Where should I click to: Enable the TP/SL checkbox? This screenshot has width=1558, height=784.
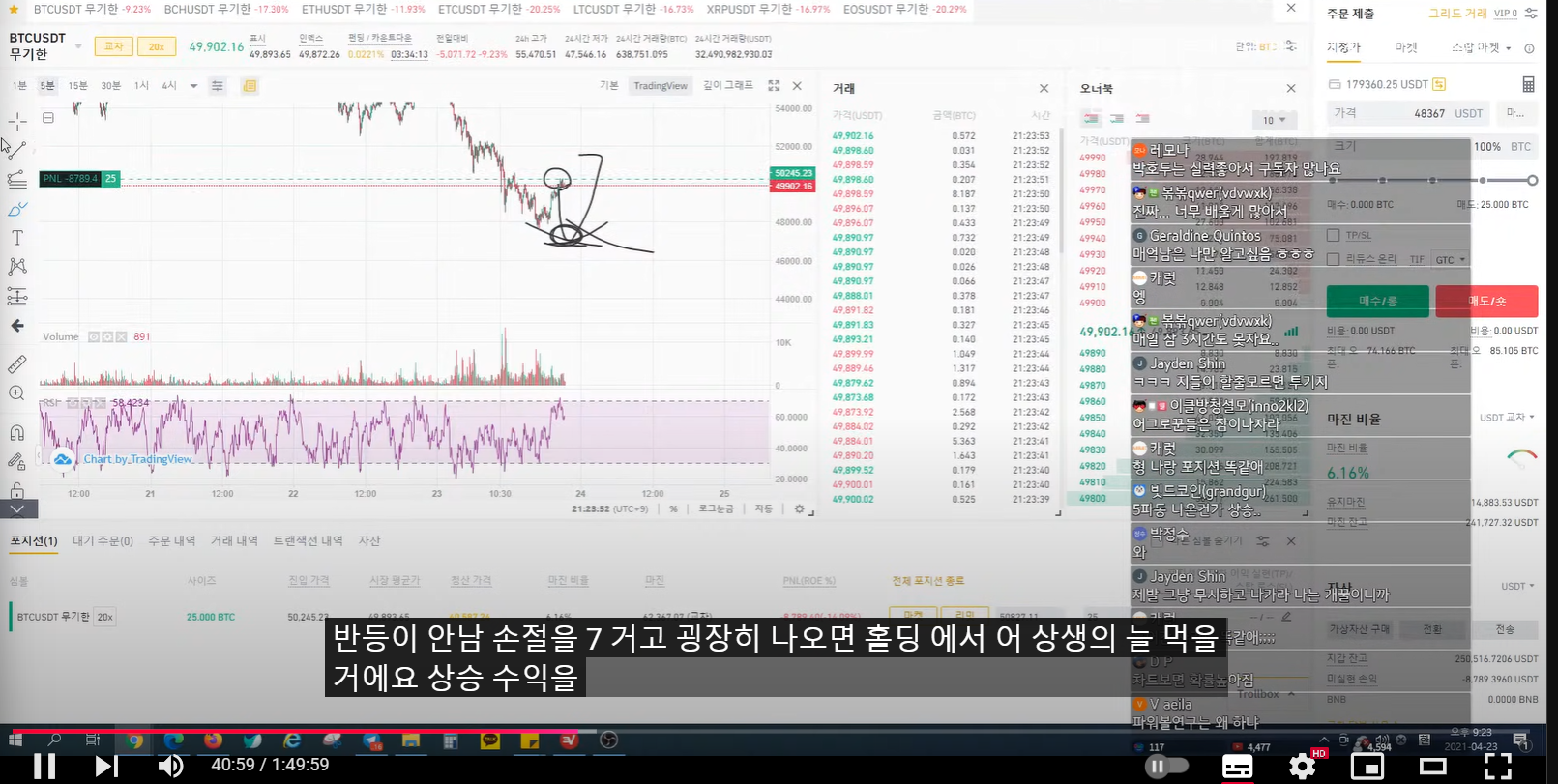[x=1333, y=235]
